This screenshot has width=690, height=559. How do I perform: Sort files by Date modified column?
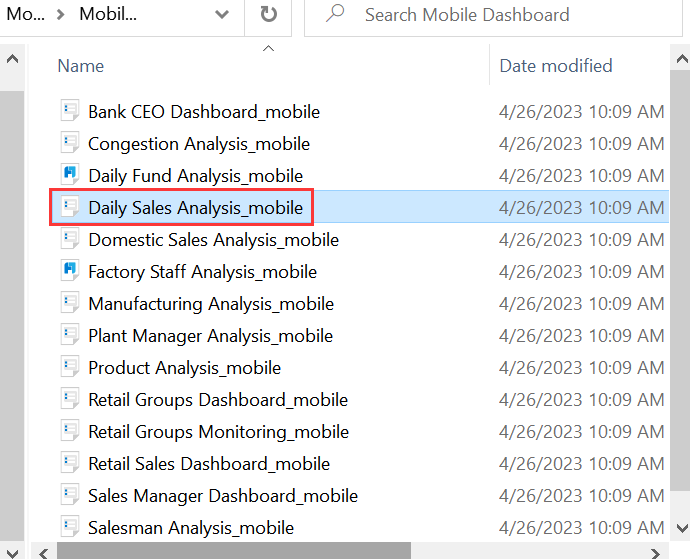point(556,66)
